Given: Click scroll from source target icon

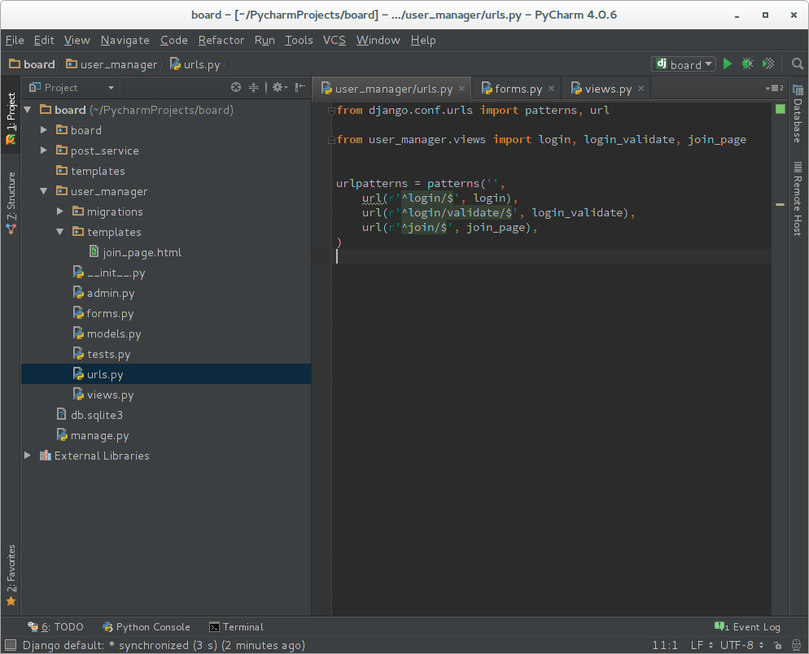Looking at the screenshot, I should [236, 87].
